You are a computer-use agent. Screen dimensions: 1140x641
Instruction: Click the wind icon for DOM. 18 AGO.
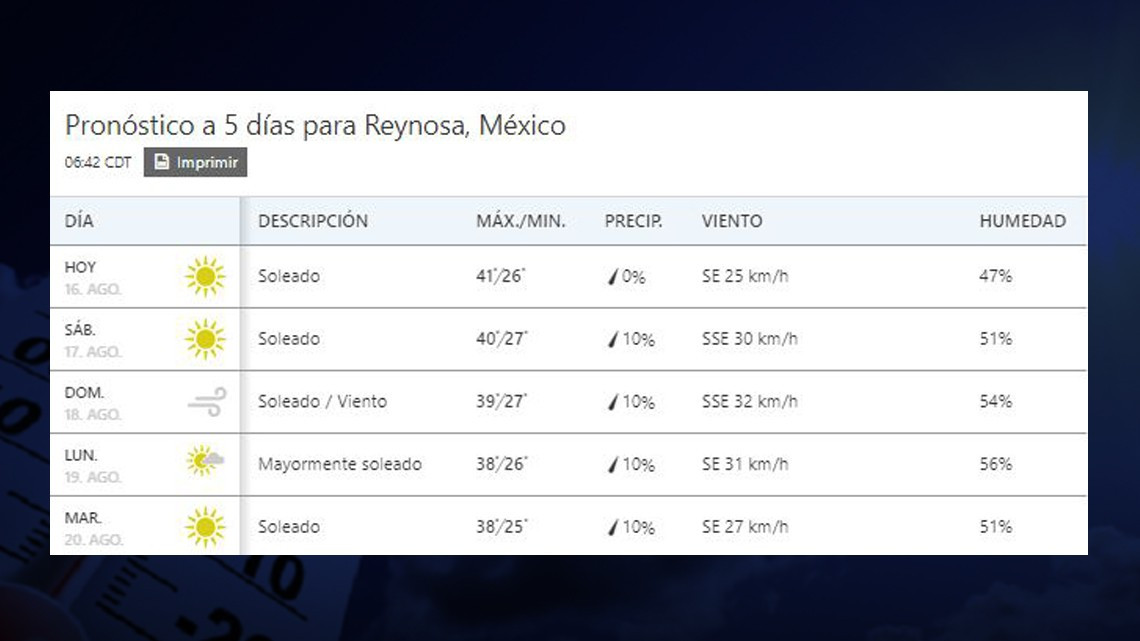(x=206, y=401)
